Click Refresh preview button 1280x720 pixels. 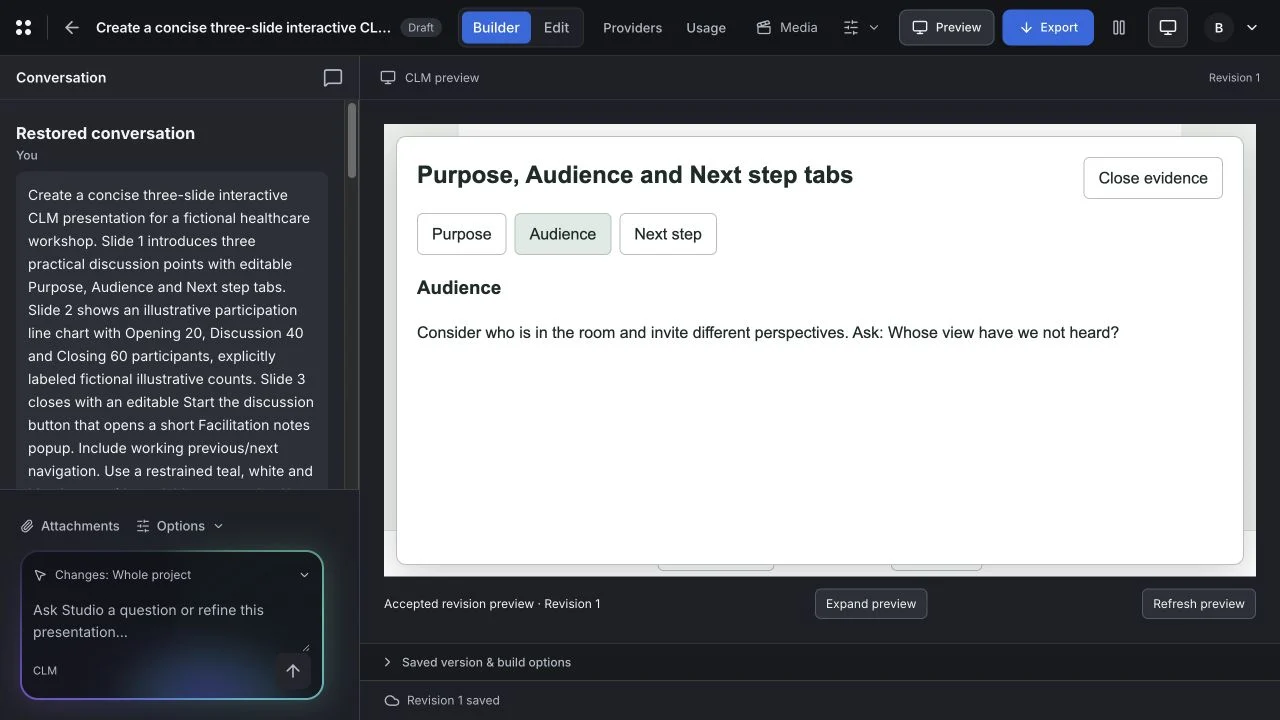tap(1199, 604)
